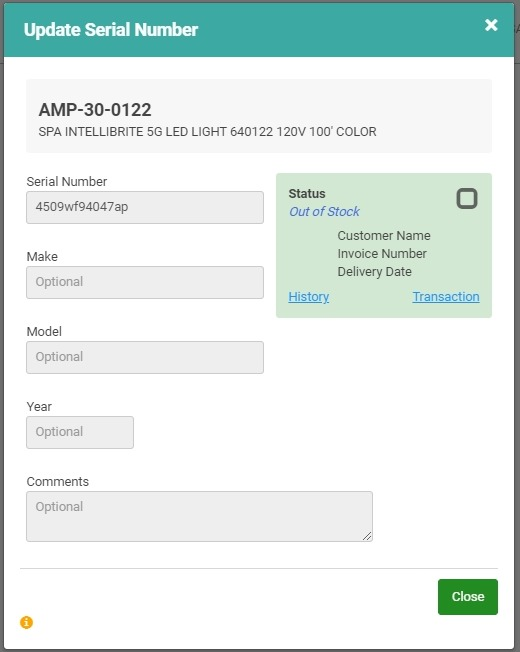This screenshot has width=520, height=652.
Task: Click into the Comments text area
Action: click(199, 516)
